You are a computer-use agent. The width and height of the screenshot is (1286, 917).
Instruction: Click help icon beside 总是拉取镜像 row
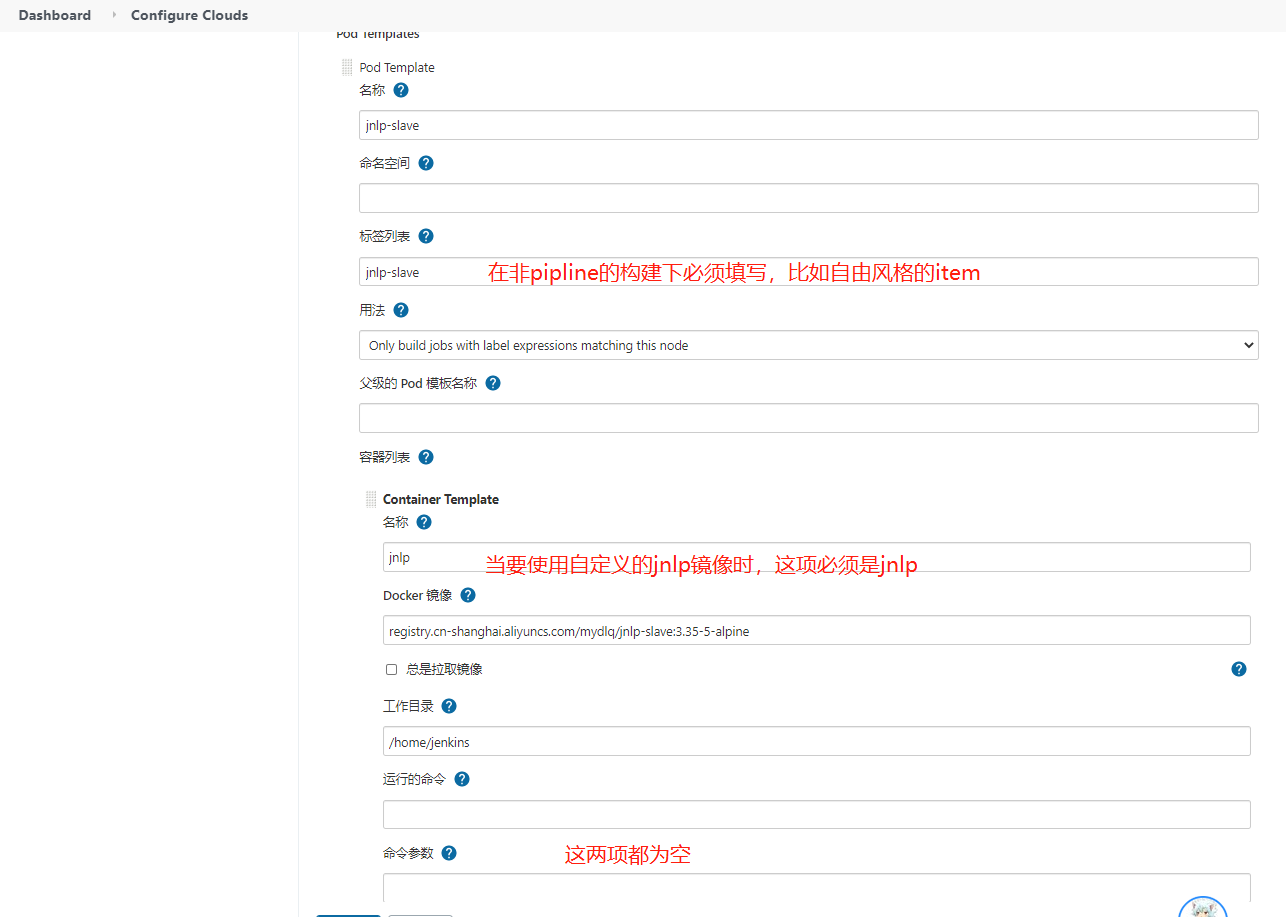coord(1238,668)
